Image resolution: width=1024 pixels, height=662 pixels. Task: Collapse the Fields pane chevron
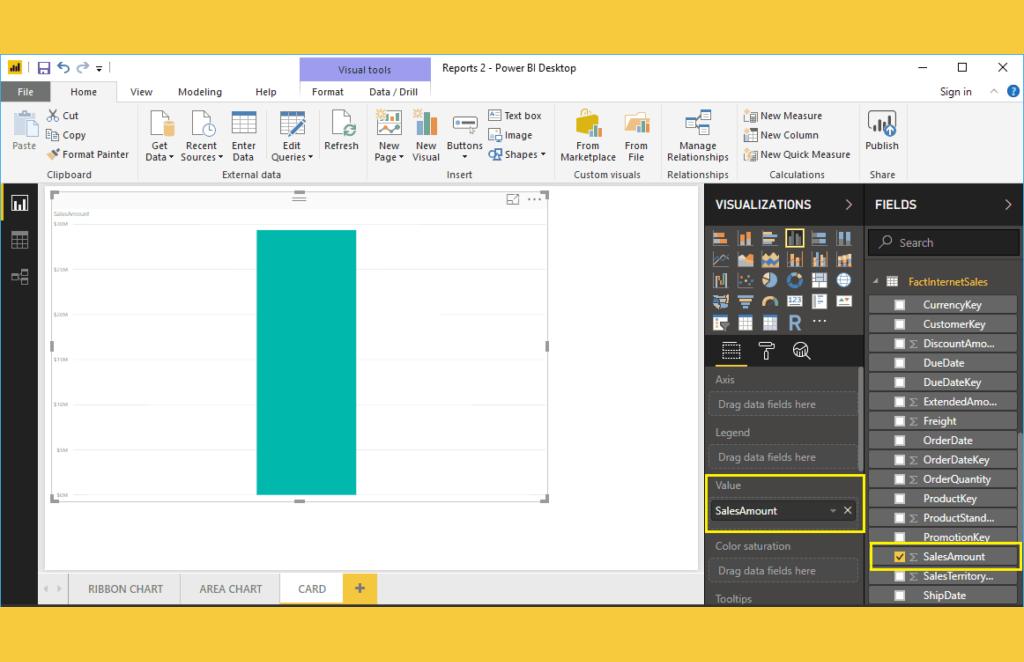[x=1008, y=205]
